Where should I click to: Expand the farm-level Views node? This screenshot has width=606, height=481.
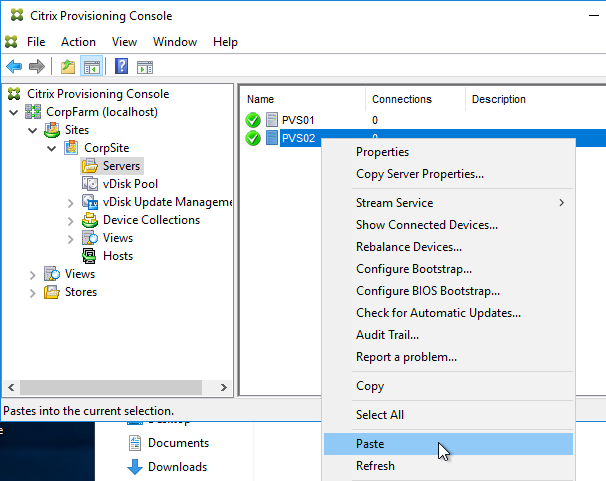(32, 275)
